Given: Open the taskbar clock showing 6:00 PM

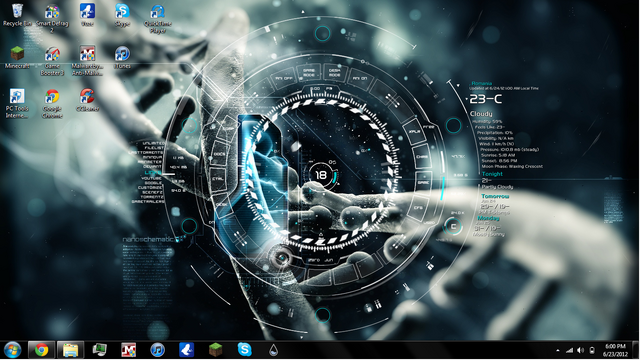Looking at the screenshot, I should 615,350.
